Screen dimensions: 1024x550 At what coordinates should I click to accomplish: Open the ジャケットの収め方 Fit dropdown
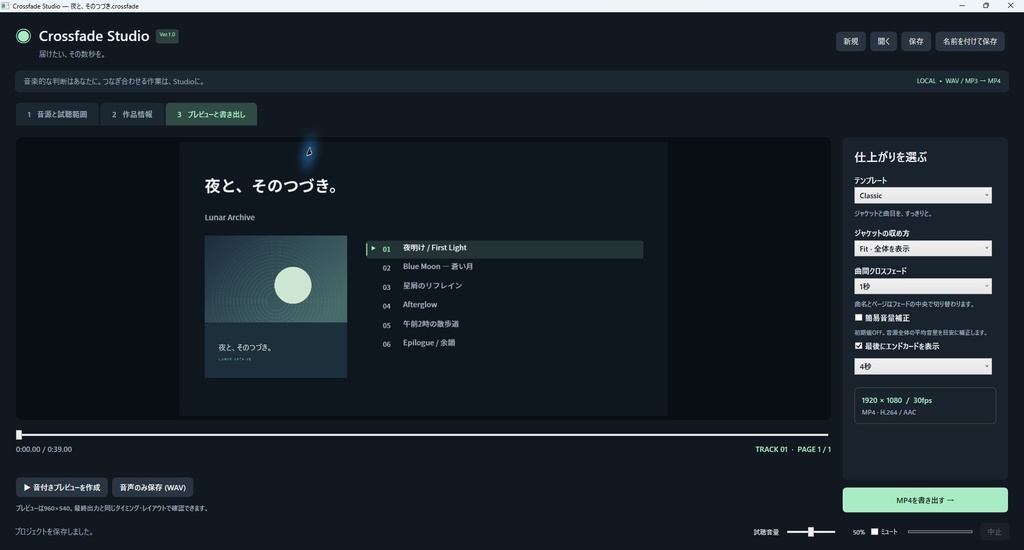click(x=923, y=248)
